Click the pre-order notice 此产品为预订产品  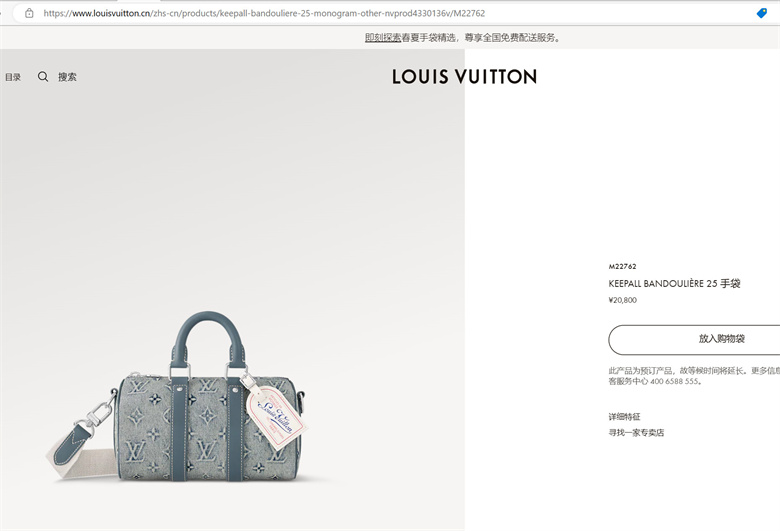coord(641,371)
